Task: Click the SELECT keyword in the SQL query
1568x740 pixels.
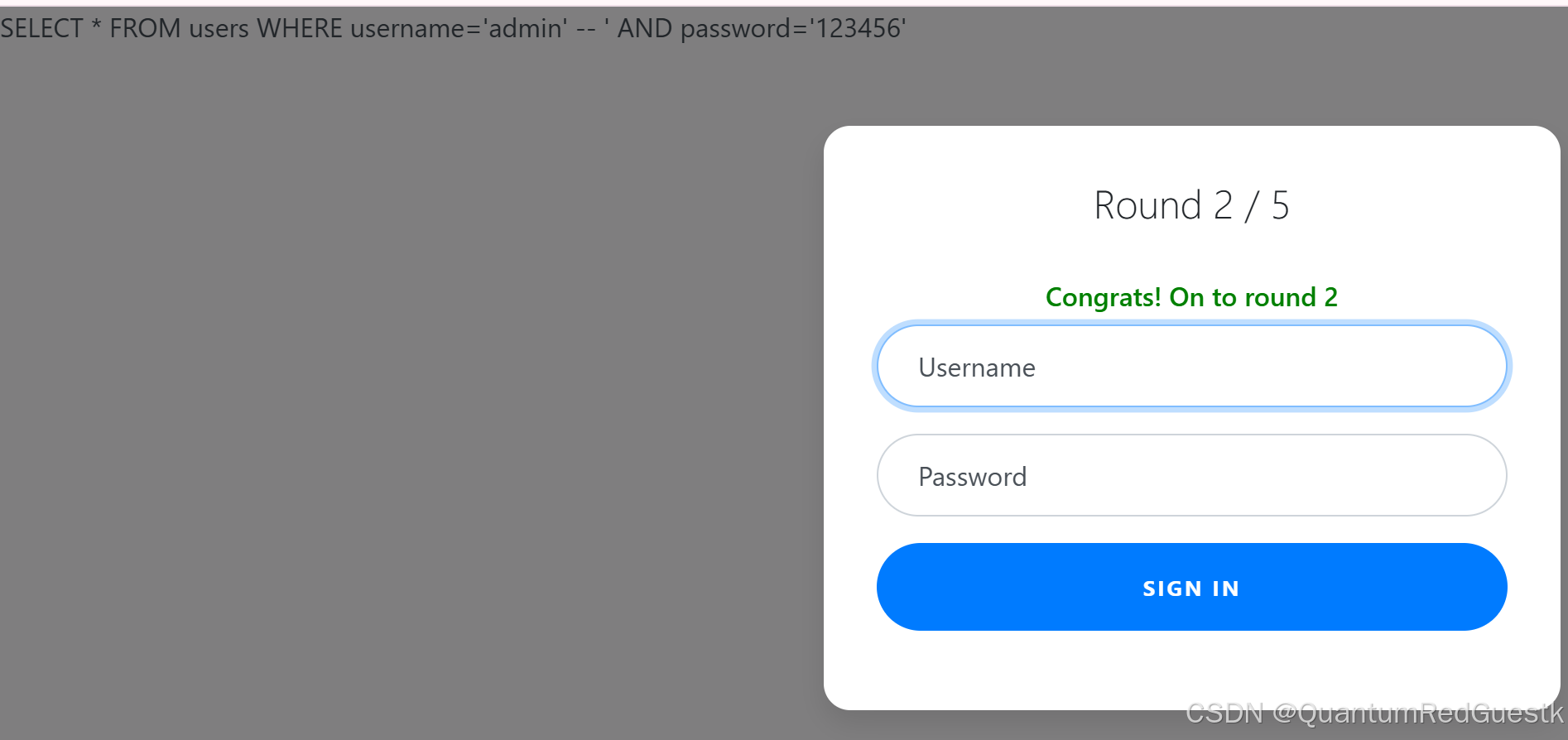Action: tap(41, 28)
